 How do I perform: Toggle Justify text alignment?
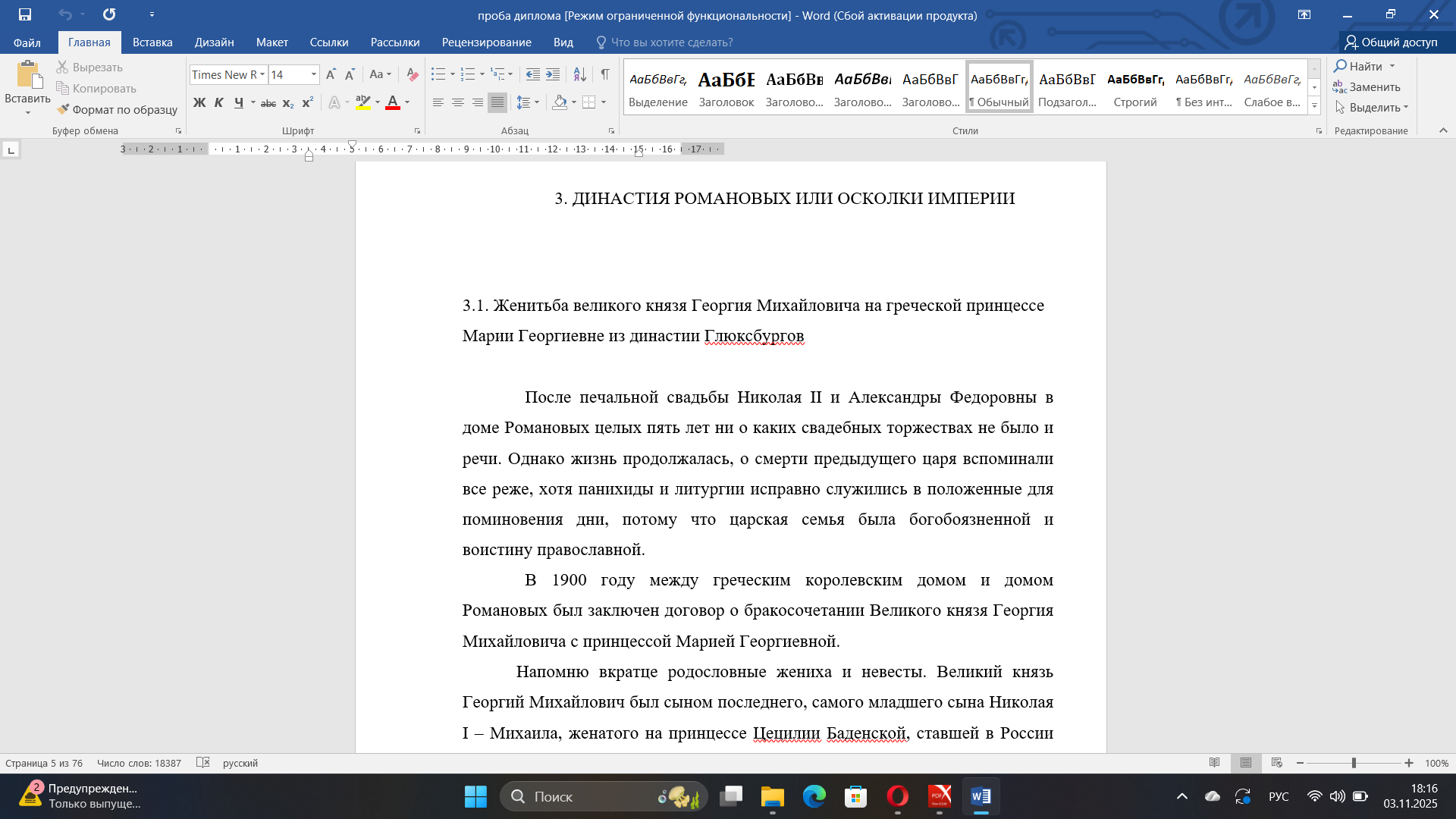point(497,102)
